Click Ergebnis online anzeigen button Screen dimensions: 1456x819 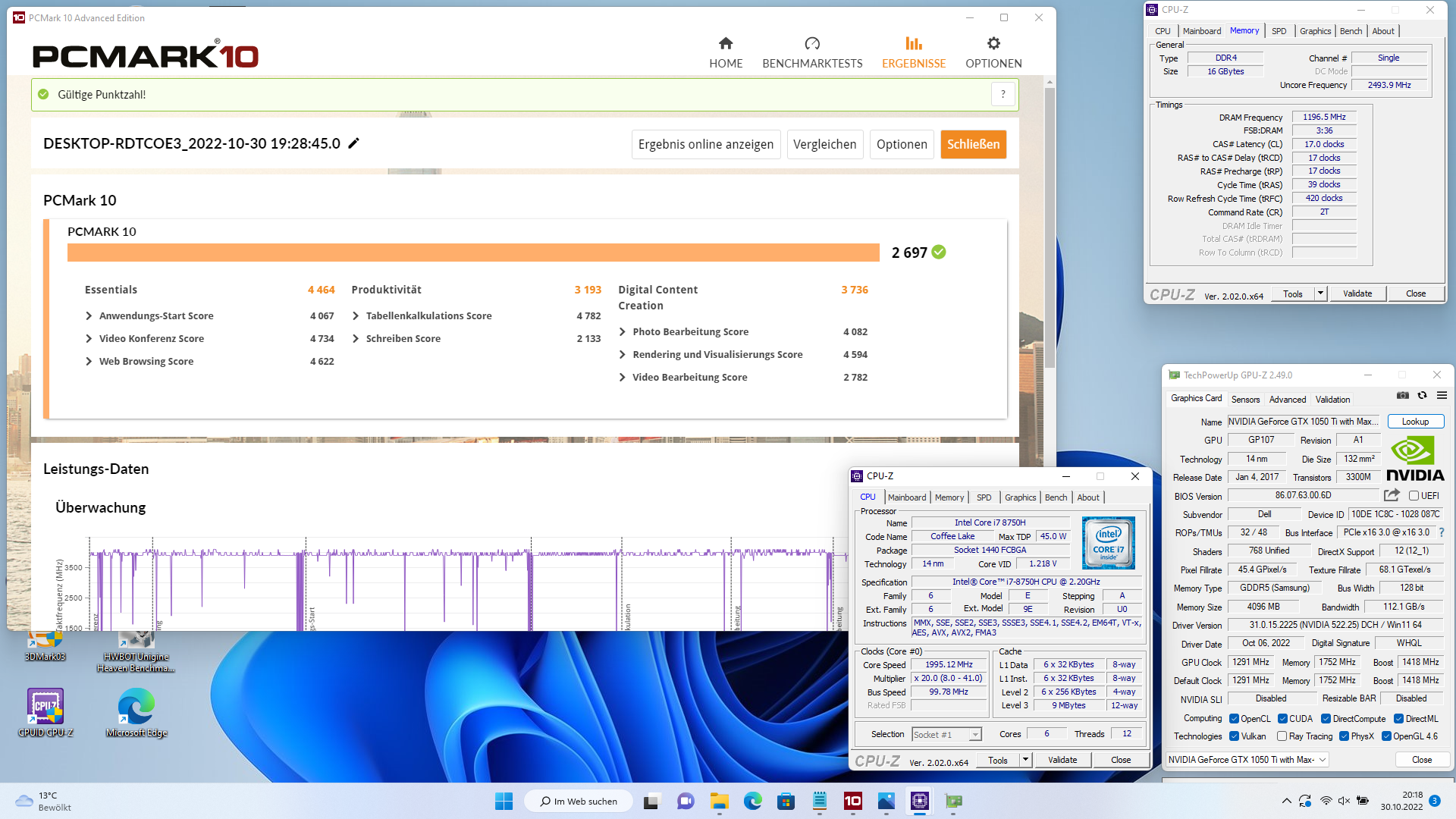point(706,144)
